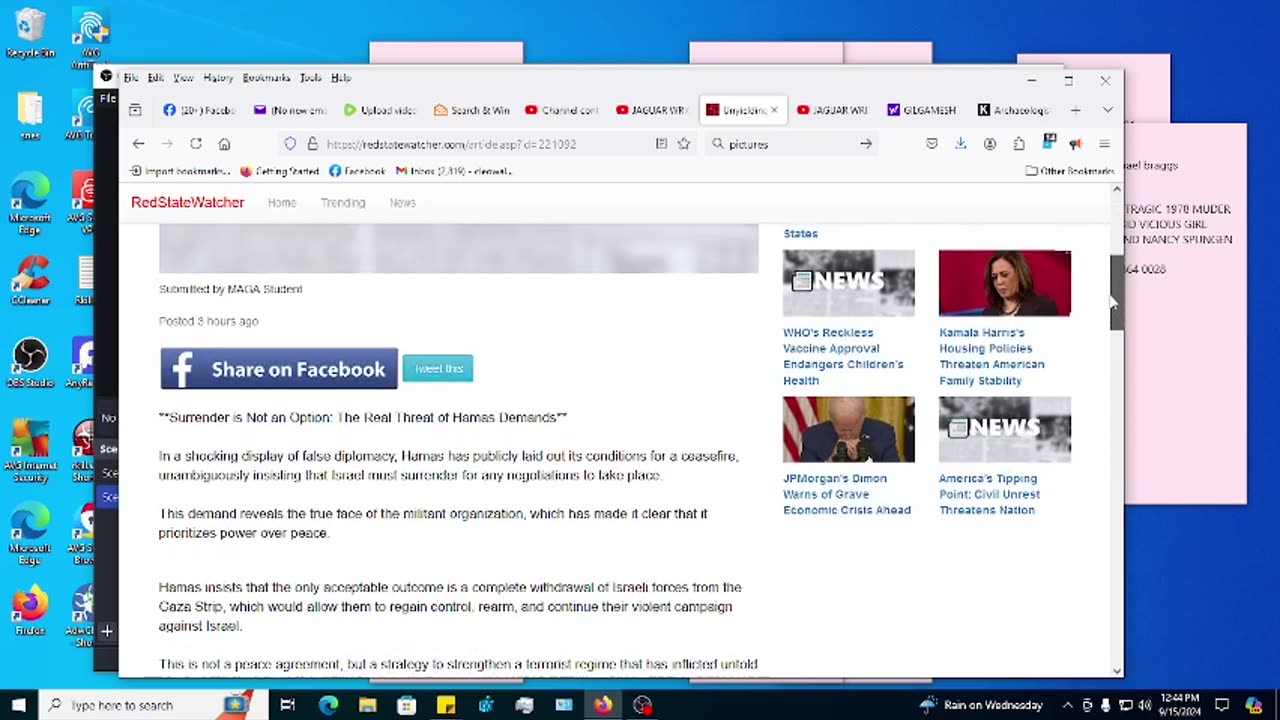The width and height of the screenshot is (1280, 720).
Task: Select the Firefox icon on the taskbar
Action: click(x=603, y=705)
